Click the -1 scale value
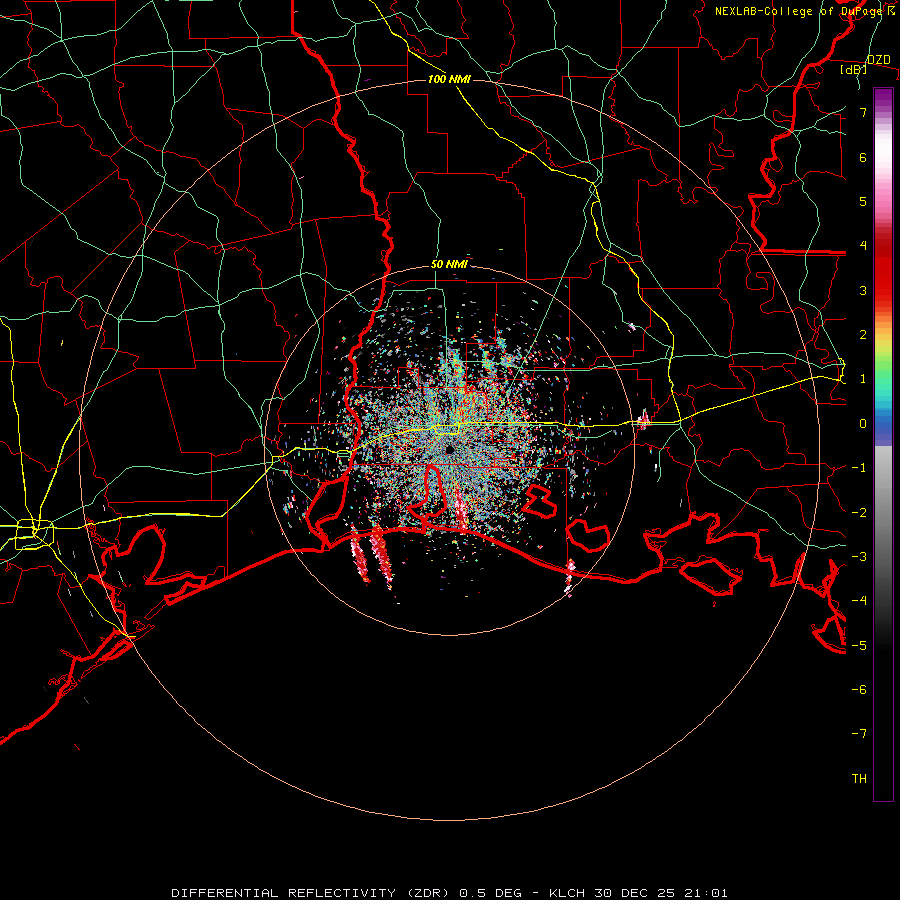The width and height of the screenshot is (900, 900). click(x=859, y=468)
